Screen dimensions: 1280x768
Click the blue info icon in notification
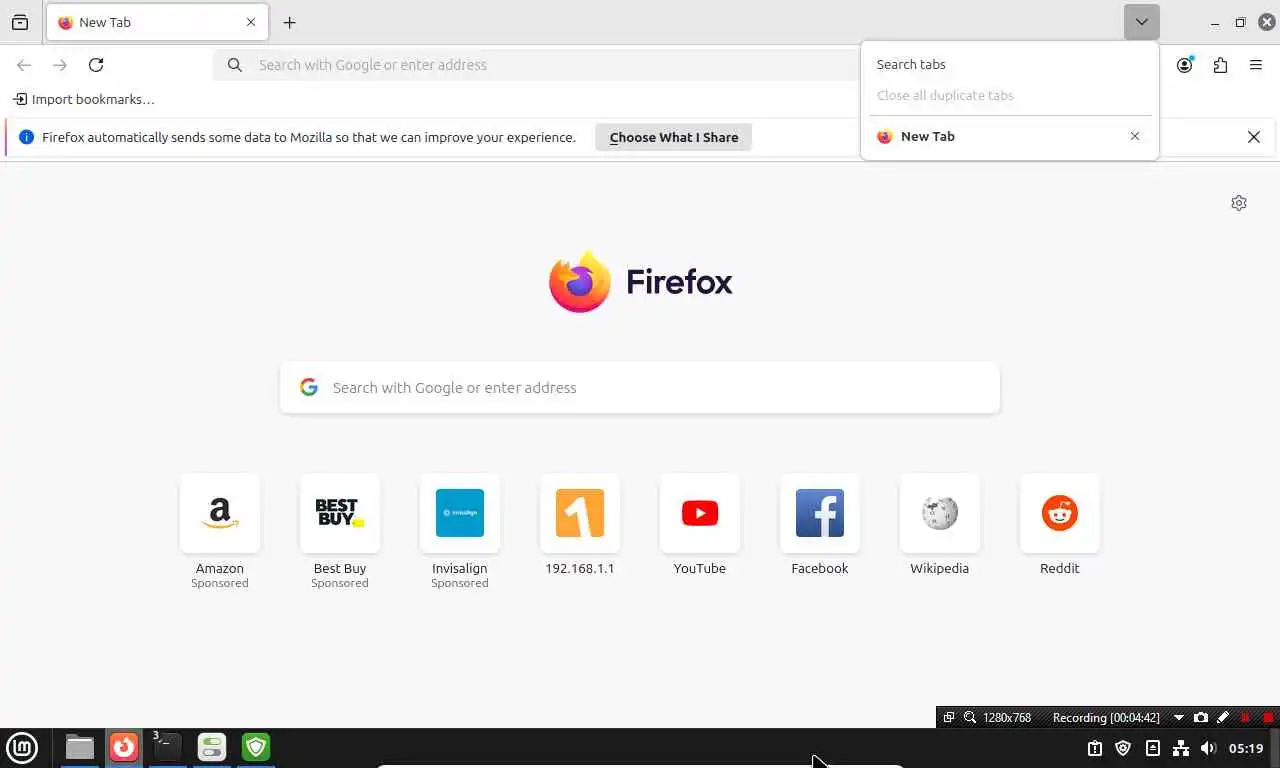[x=26, y=137]
